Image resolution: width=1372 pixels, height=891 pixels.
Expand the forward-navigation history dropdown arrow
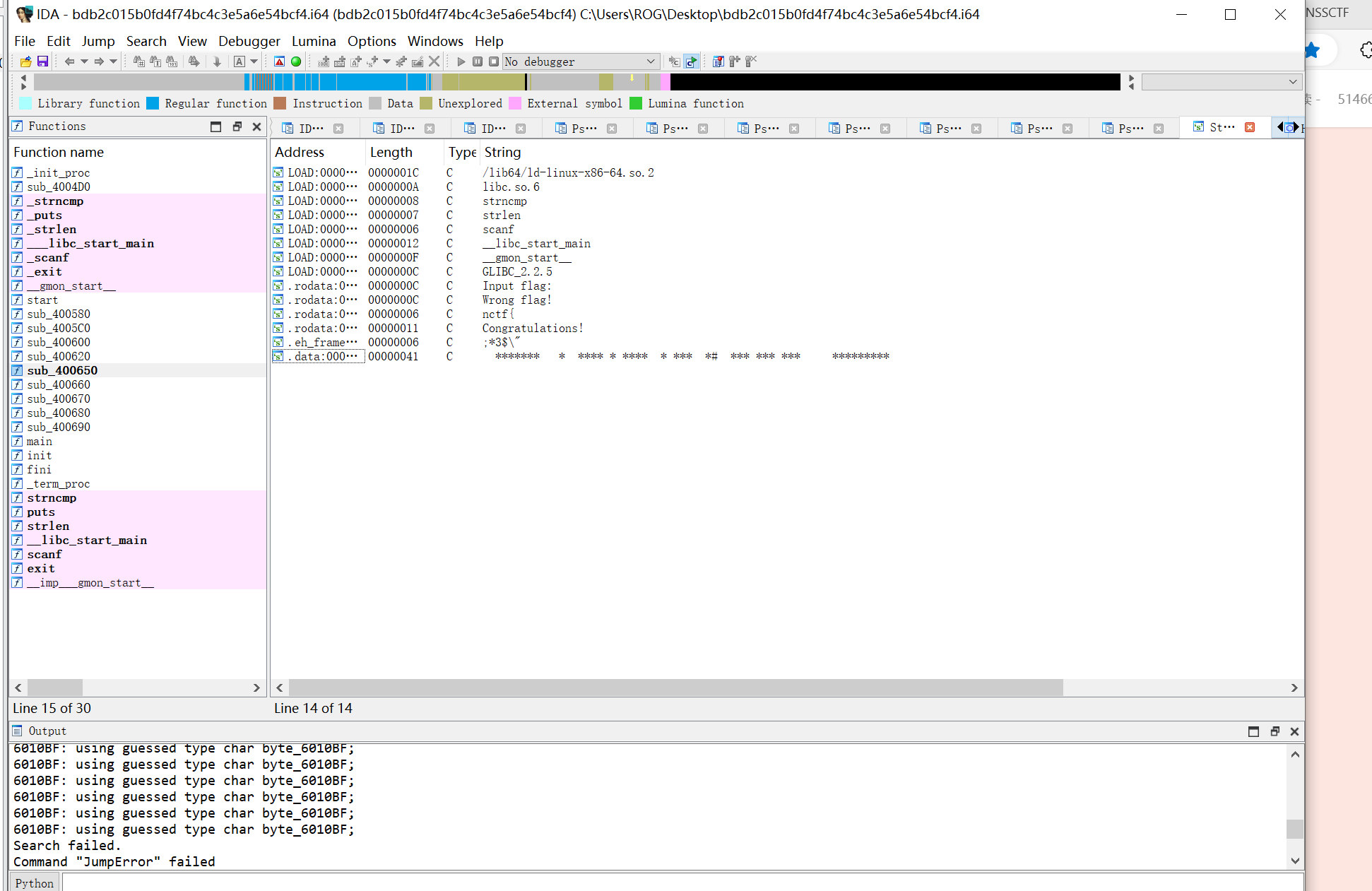tap(113, 61)
